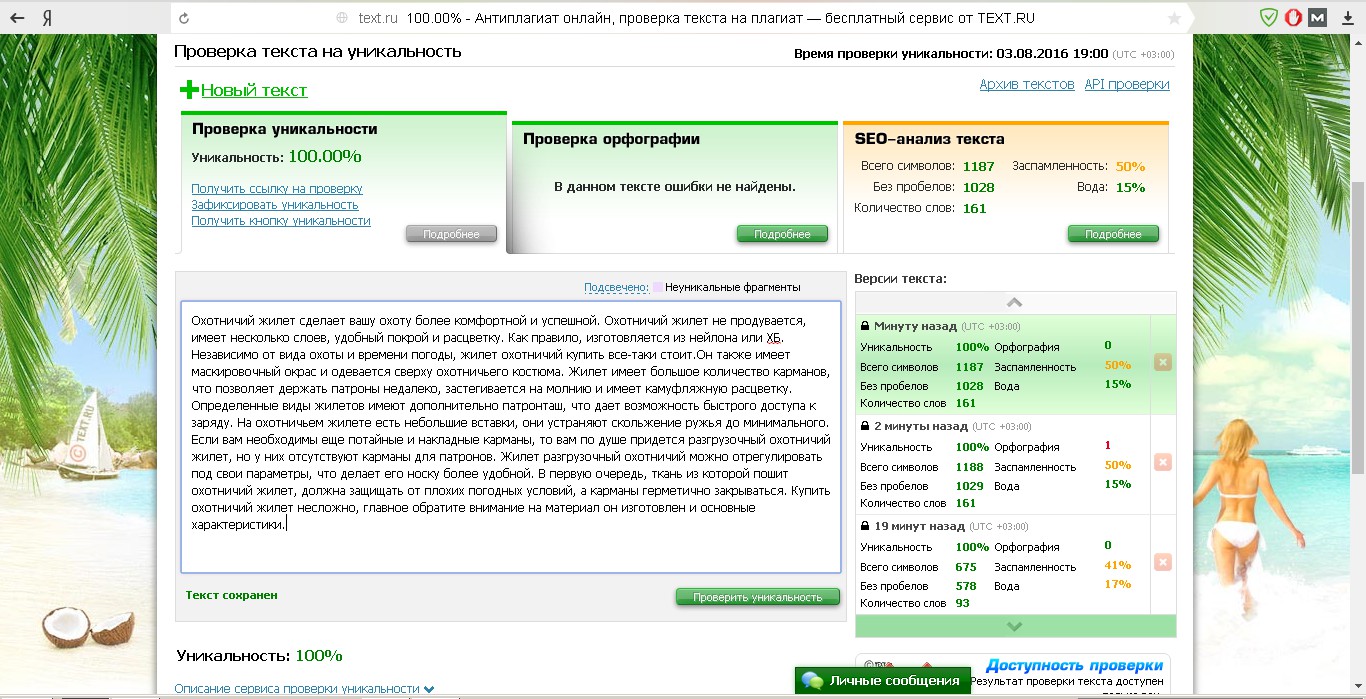Click Получить ссылку на проверку
Viewport: 1366px width, 699px height.
[277, 189]
